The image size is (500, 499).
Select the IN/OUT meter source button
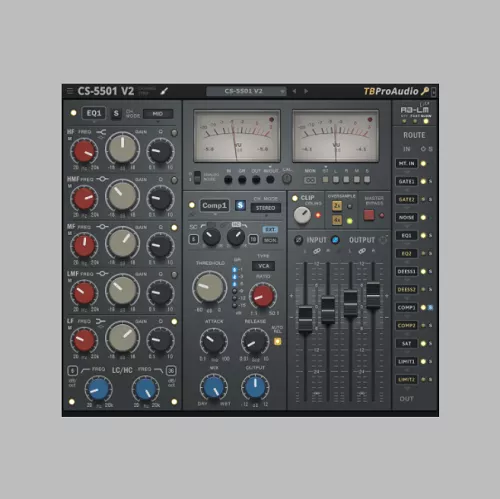tap(270, 180)
